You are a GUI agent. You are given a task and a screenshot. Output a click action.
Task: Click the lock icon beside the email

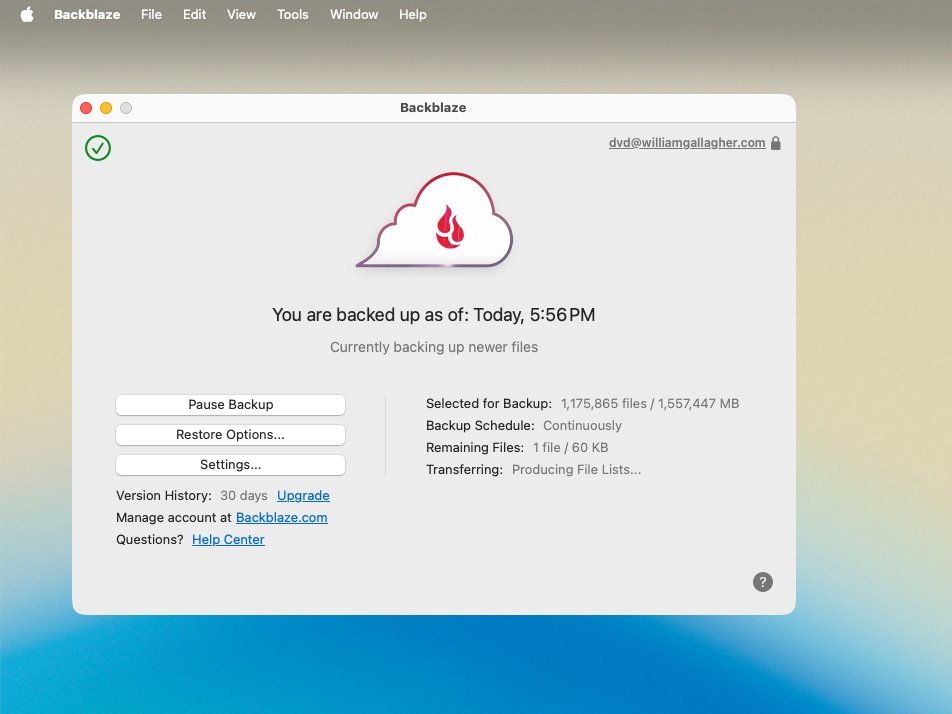775,143
